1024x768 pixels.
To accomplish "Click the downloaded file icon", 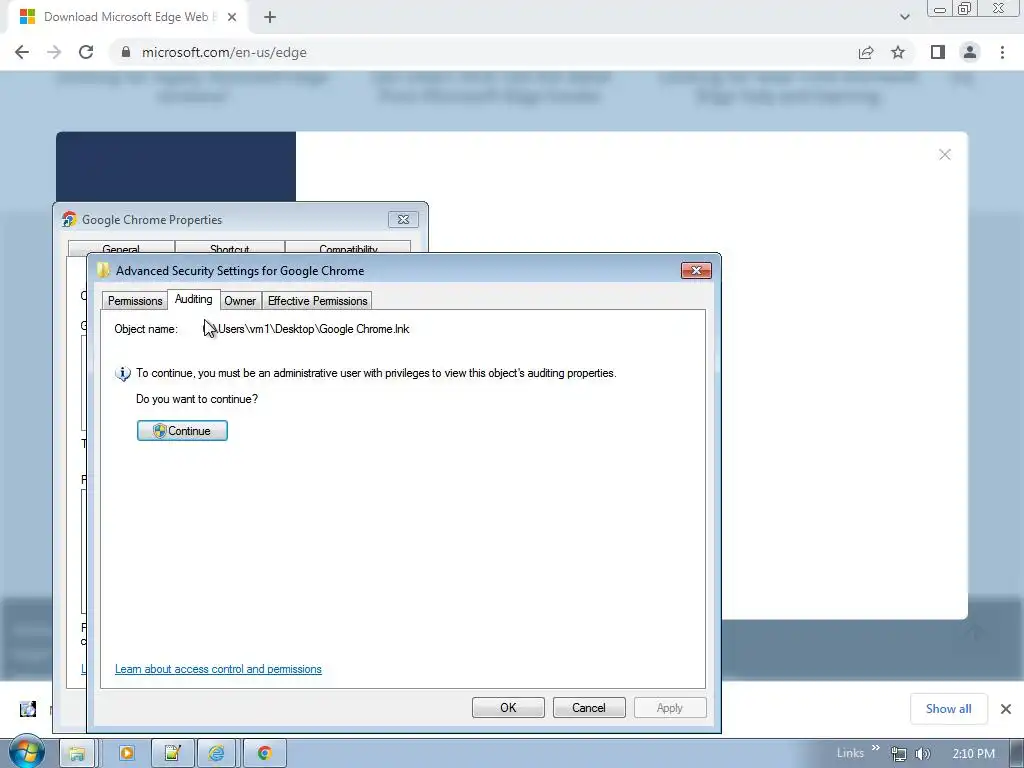I will coord(27,709).
